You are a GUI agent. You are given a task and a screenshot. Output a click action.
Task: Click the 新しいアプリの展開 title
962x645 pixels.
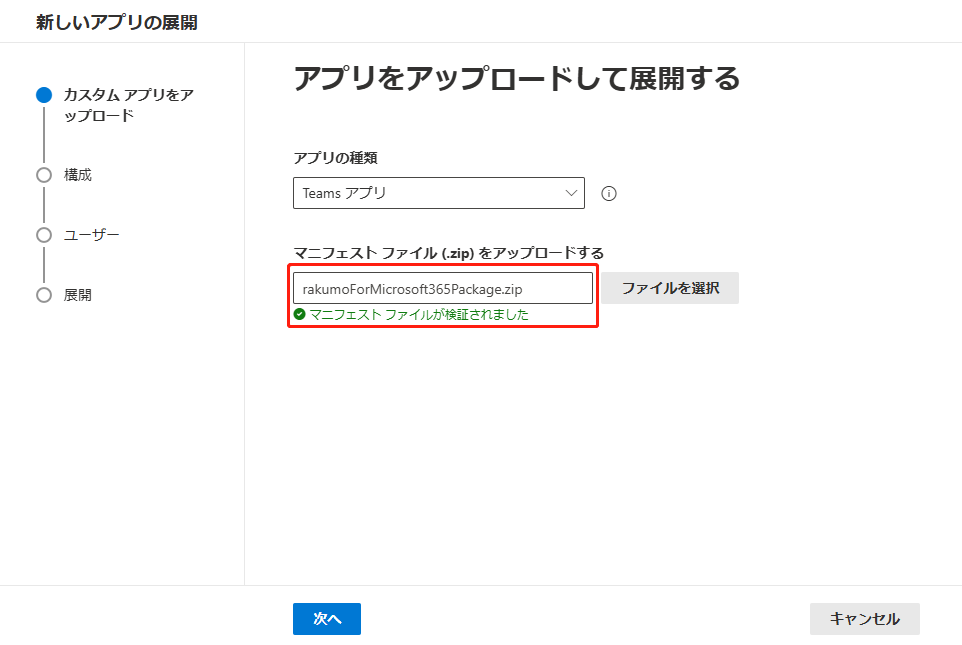(117, 23)
